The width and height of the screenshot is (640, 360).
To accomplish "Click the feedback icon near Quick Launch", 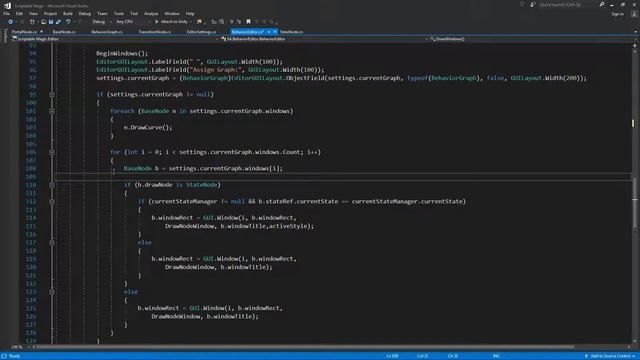I will click(x=533, y=4).
